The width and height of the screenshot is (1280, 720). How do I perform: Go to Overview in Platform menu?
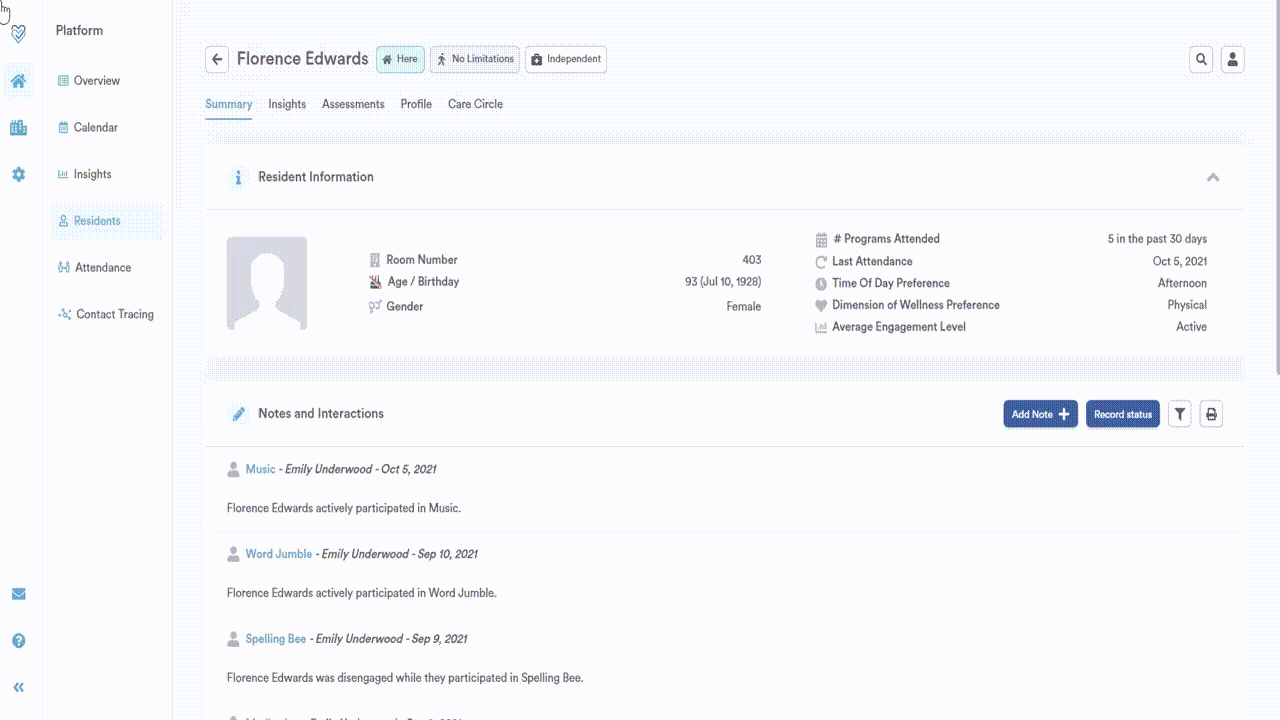pyautogui.click(x=89, y=81)
